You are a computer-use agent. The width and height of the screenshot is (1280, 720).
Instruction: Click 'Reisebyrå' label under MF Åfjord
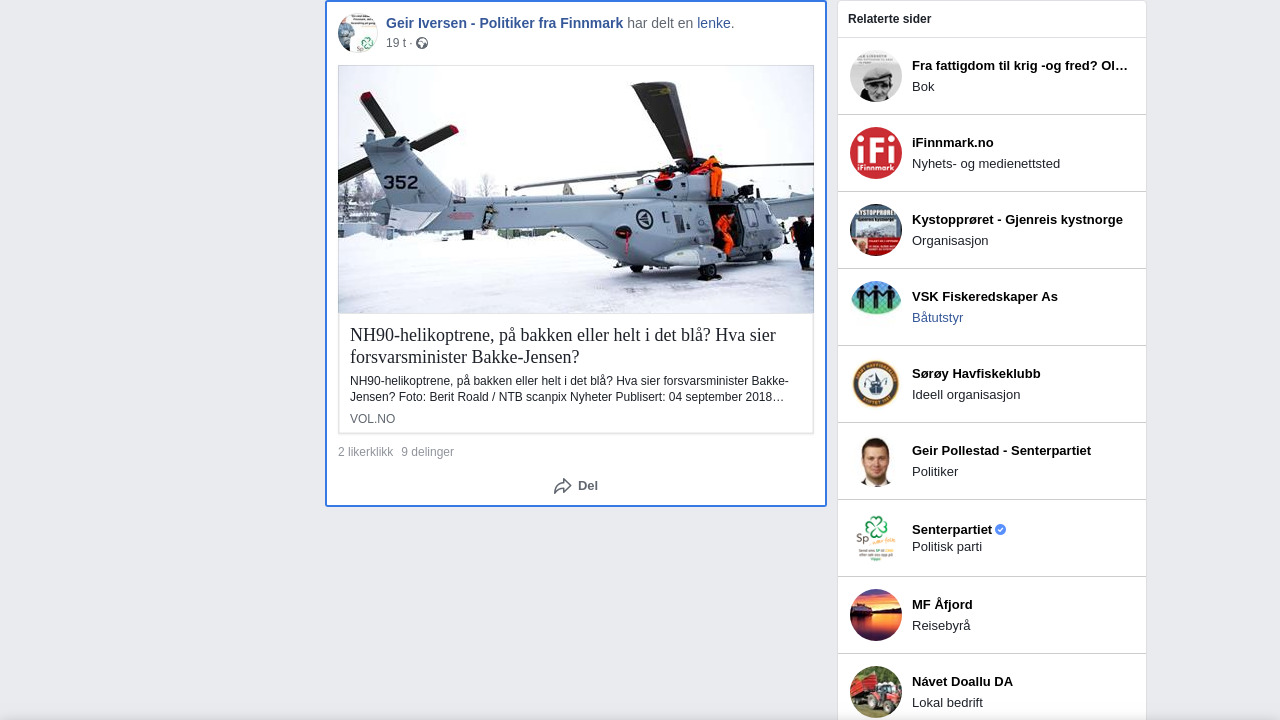tap(941, 626)
